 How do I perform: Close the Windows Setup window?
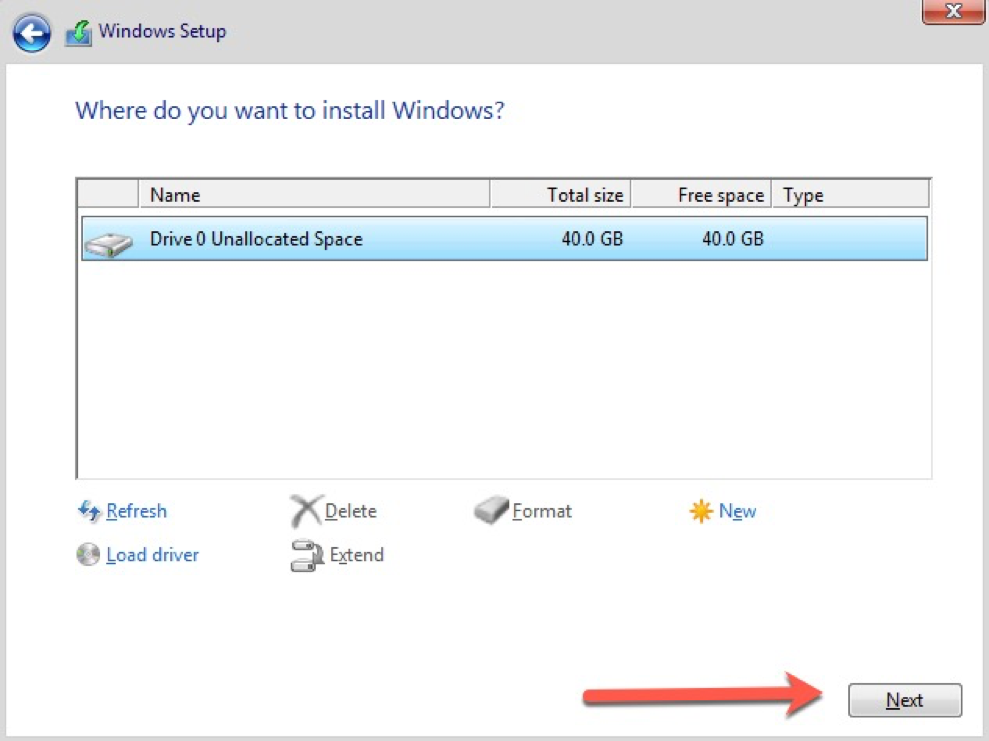pos(954,11)
